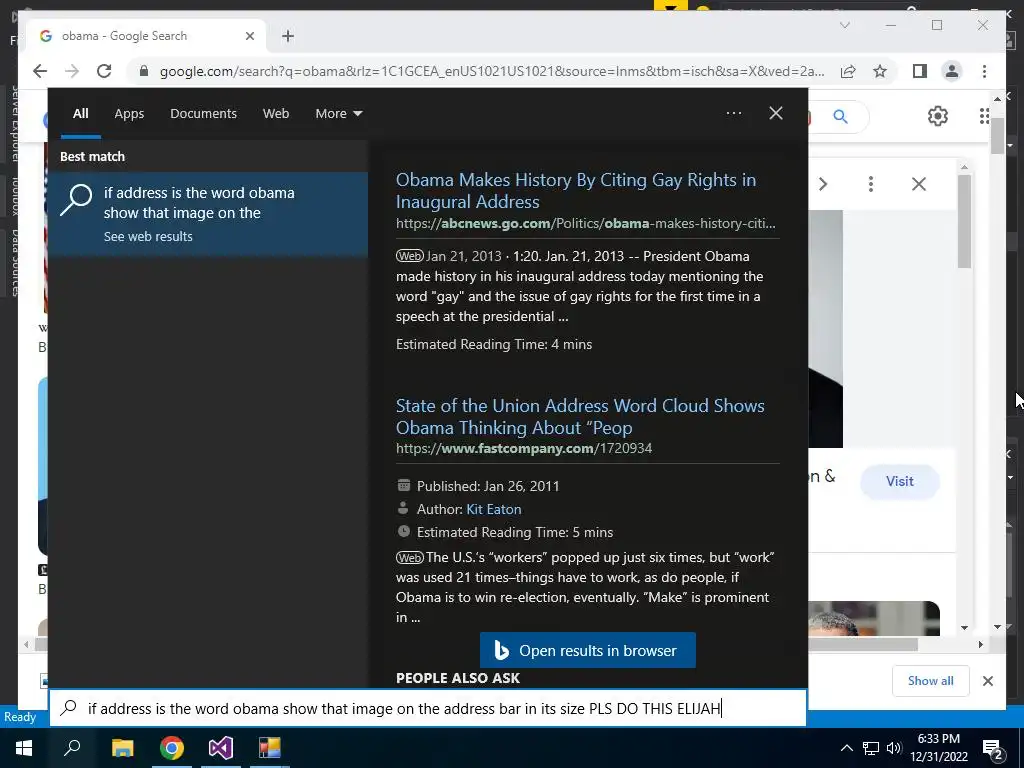Switch to Chrome on the taskbar
The width and height of the screenshot is (1024, 768).
(x=172, y=748)
